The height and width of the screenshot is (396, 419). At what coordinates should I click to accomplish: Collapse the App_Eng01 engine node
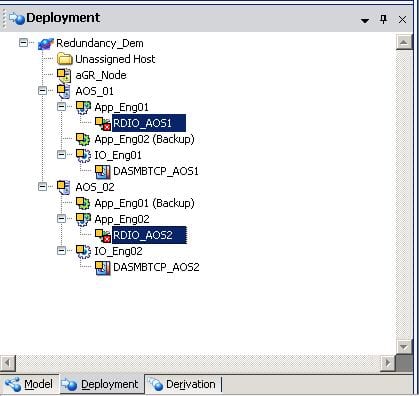(x=62, y=107)
